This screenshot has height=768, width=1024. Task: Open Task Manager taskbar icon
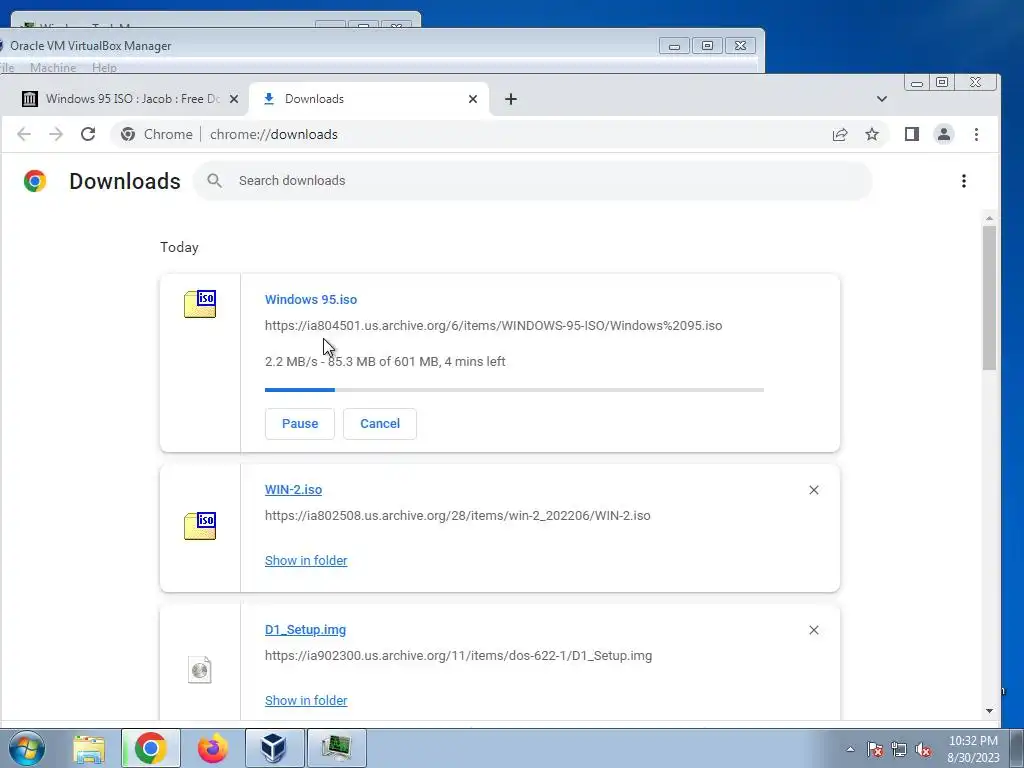(x=336, y=748)
